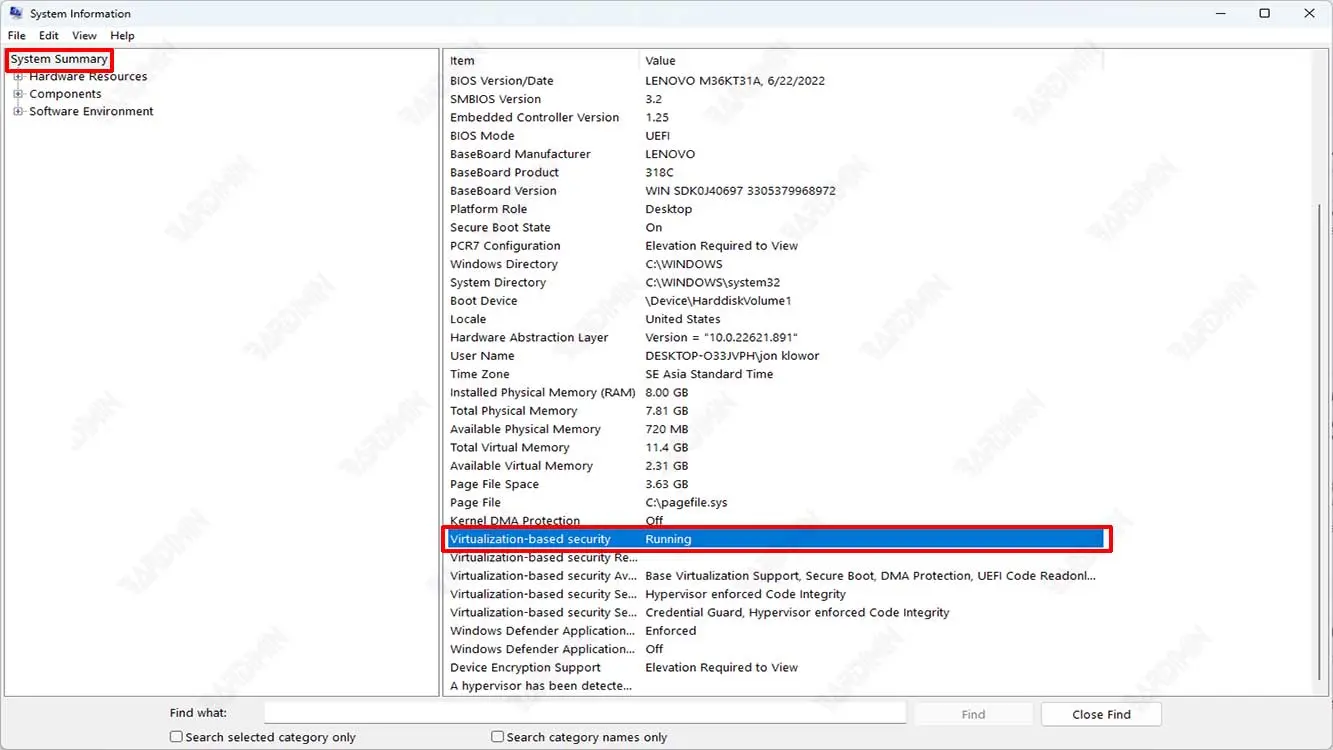The height and width of the screenshot is (750, 1333).
Task: Click the Find button
Action: coord(972,714)
